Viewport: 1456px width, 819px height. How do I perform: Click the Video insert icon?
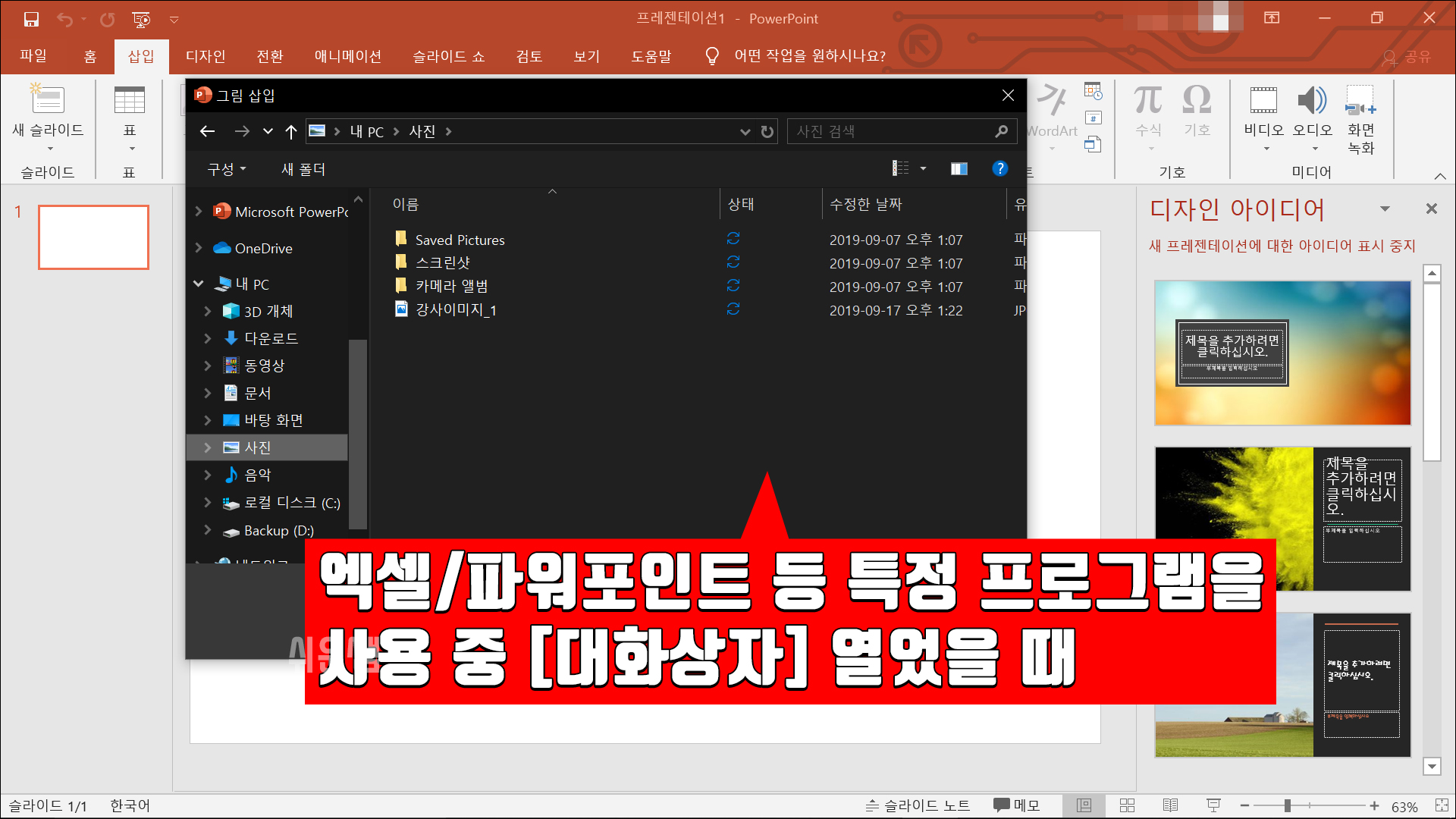pos(1263,101)
